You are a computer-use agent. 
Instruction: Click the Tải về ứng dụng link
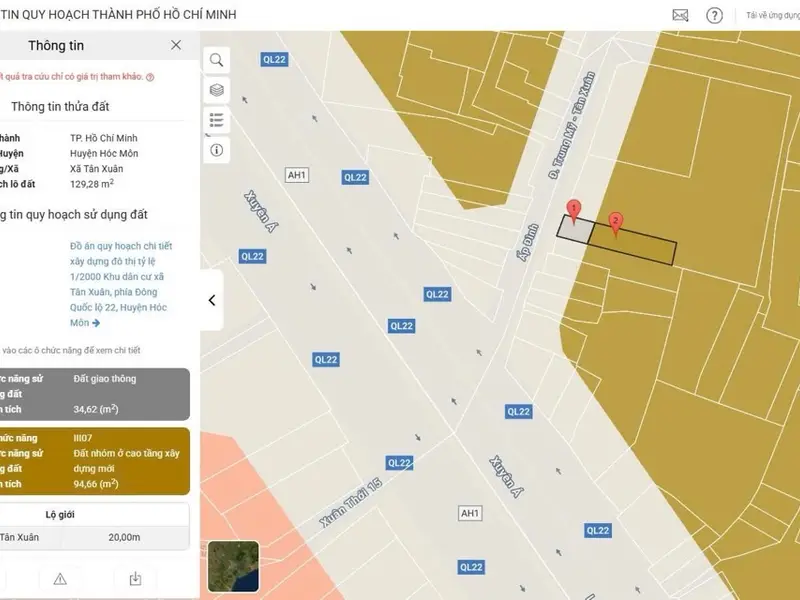click(772, 15)
